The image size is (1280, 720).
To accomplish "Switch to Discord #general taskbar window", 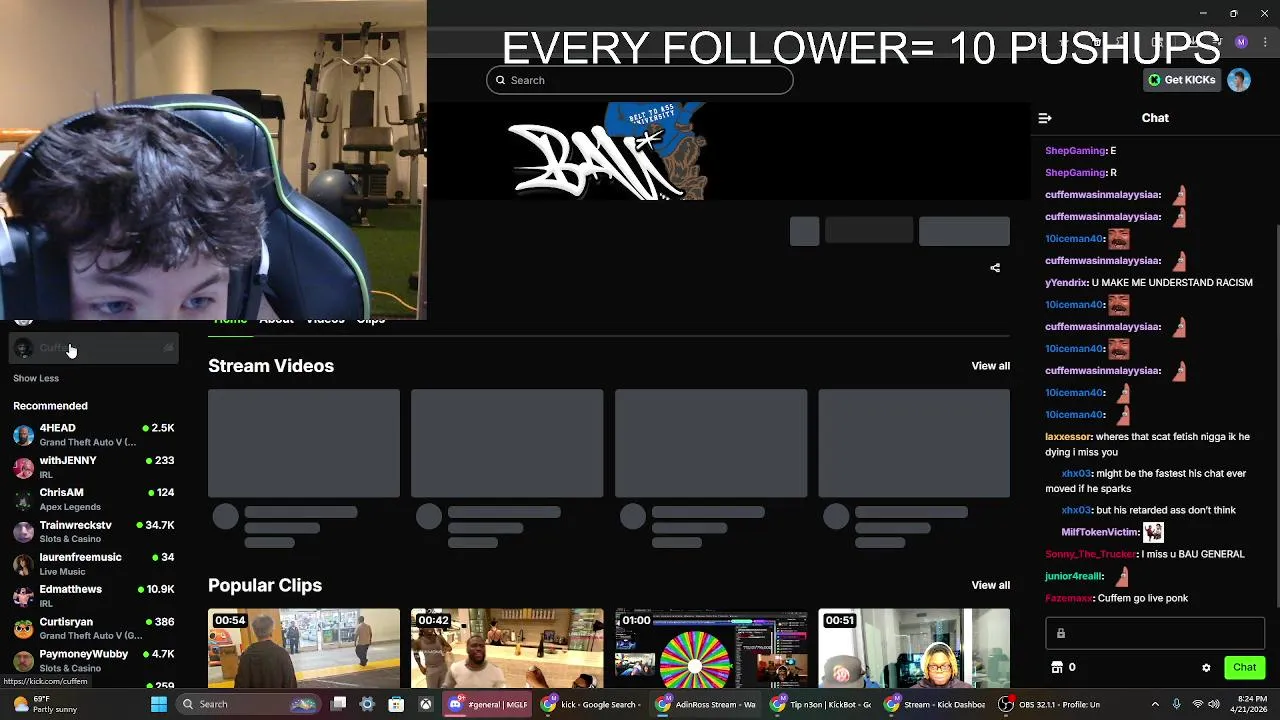I will (487, 704).
